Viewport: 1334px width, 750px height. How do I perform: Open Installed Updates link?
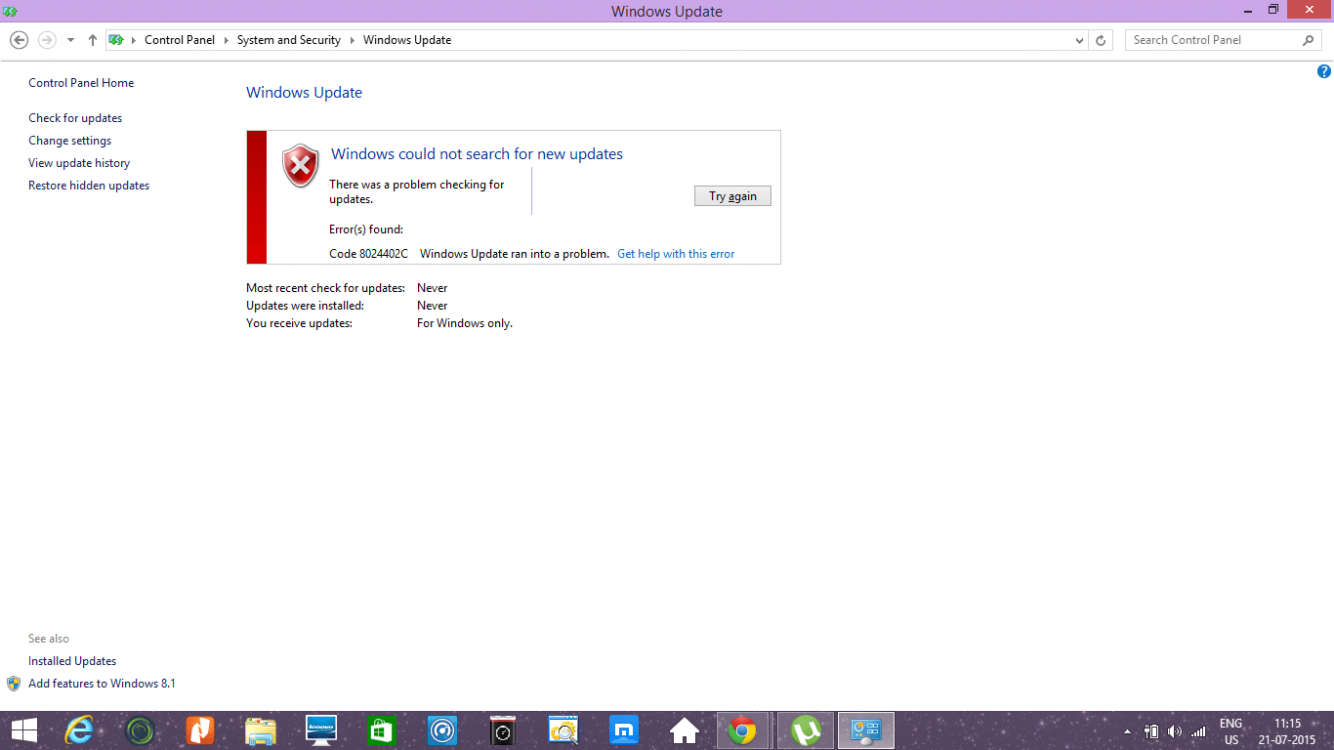pyautogui.click(x=72, y=661)
